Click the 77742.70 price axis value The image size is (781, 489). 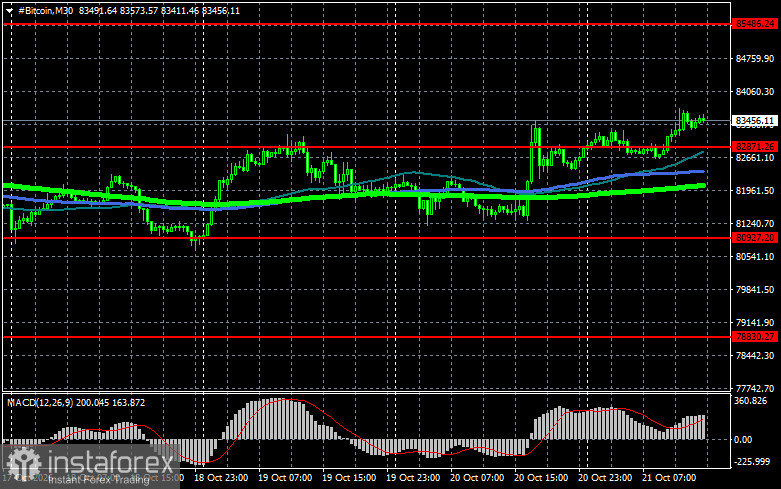click(x=755, y=388)
